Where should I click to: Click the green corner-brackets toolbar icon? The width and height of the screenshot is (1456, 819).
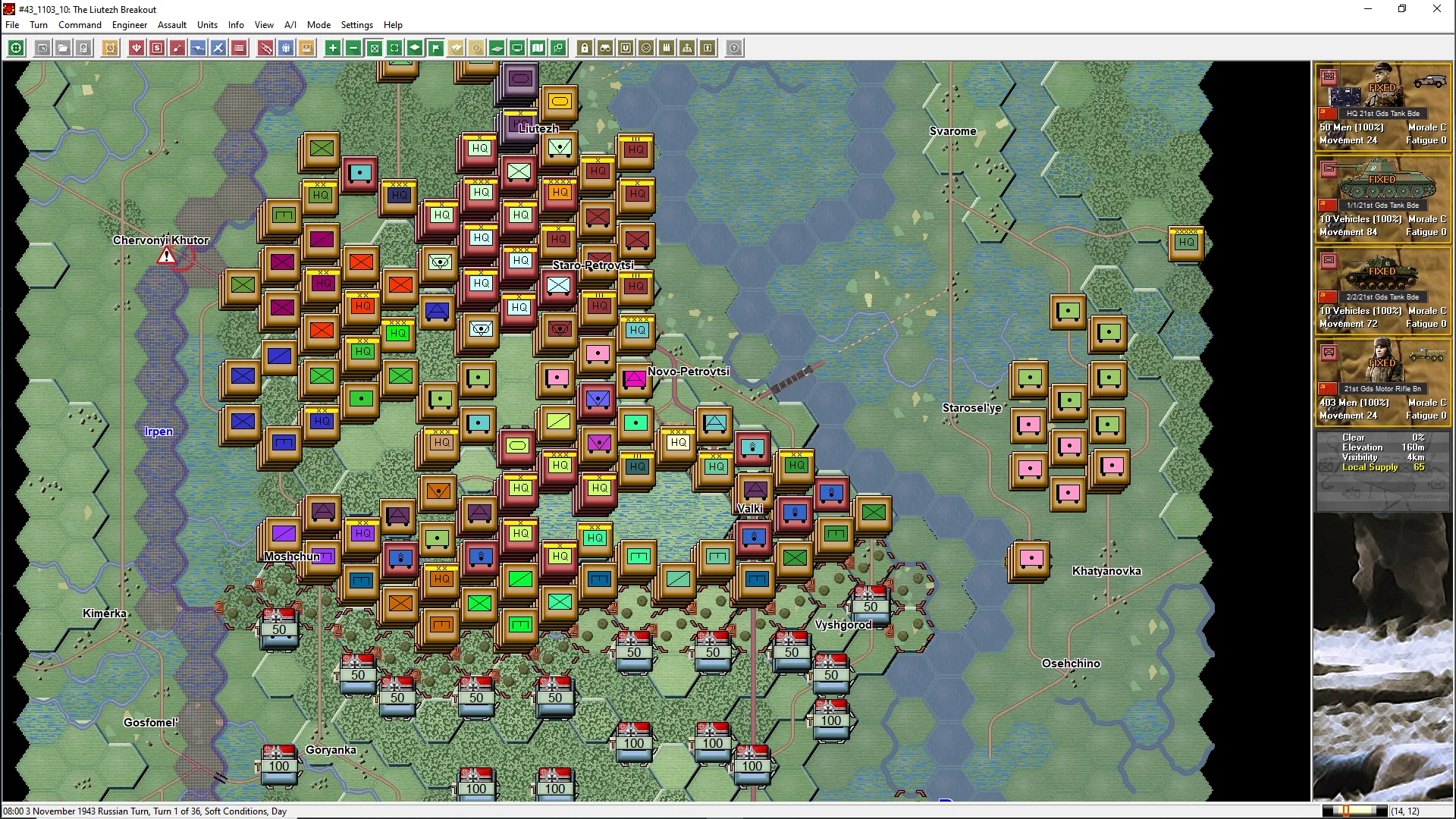394,49
